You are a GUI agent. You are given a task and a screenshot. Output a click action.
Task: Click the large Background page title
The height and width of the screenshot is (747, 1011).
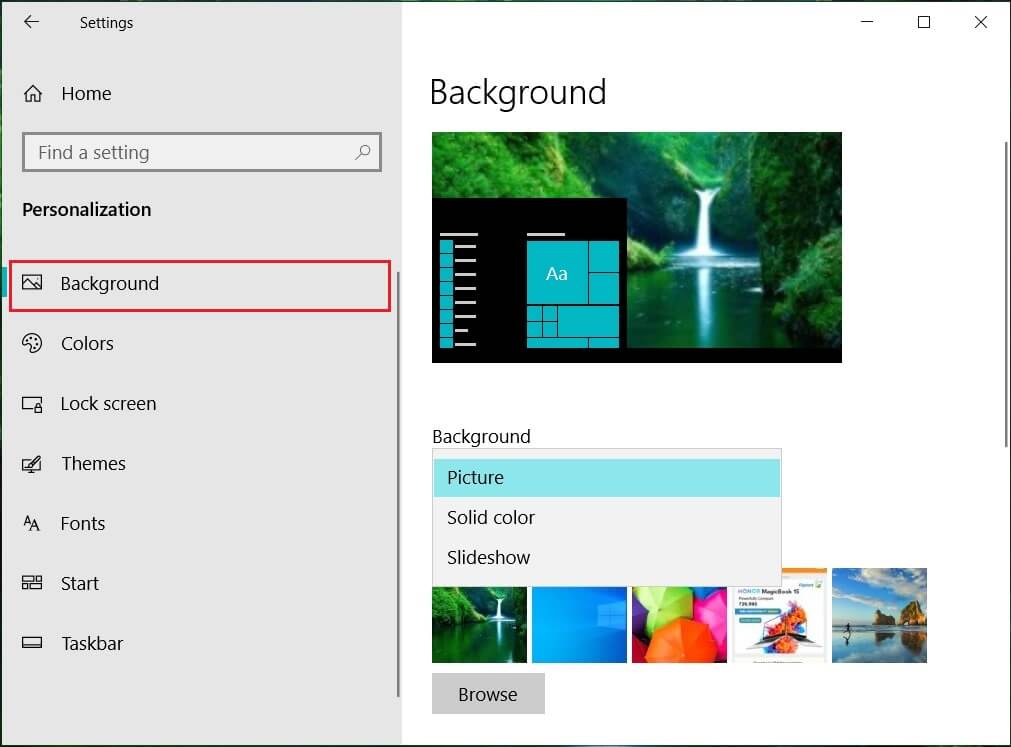[x=518, y=93]
